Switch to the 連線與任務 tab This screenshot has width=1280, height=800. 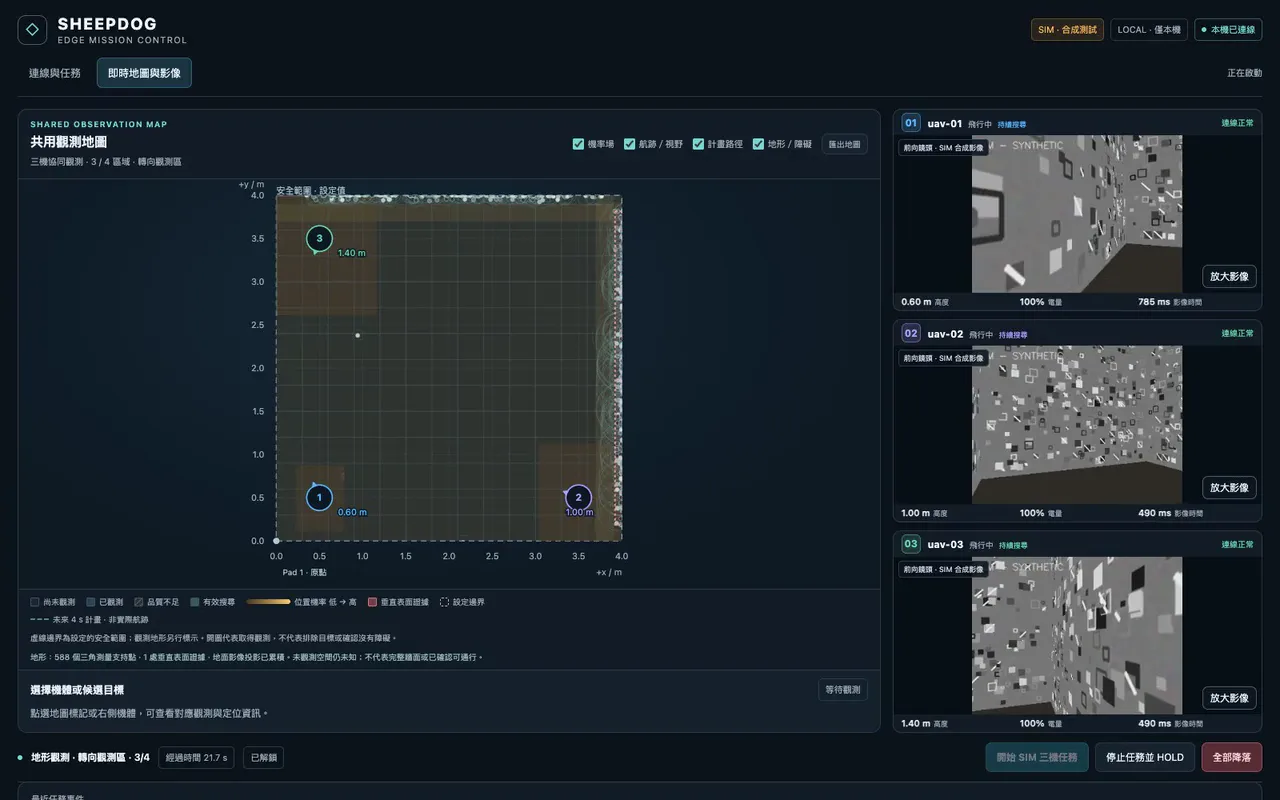click(55, 73)
